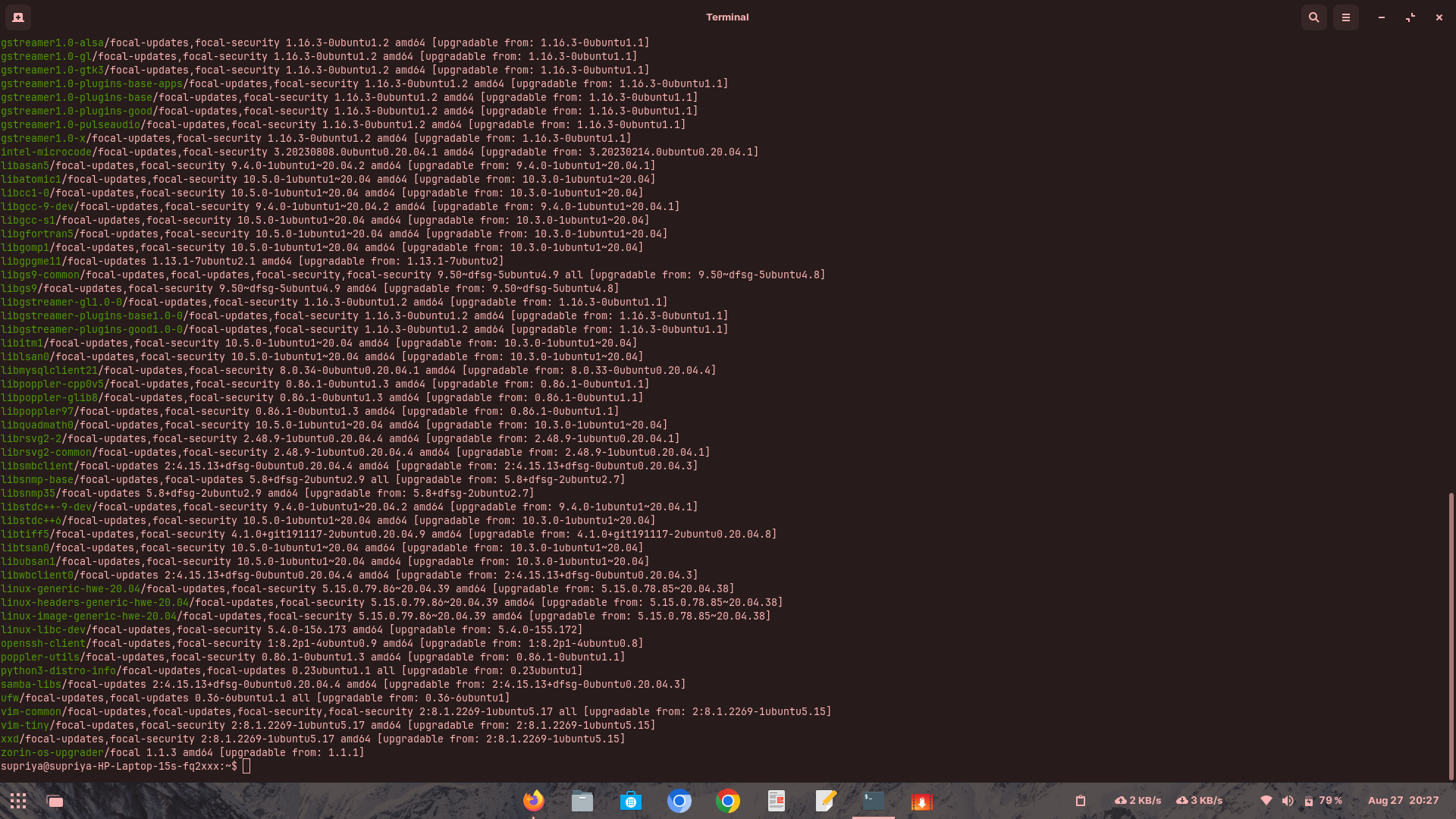The width and height of the screenshot is (1456, 819).
Task: Click package name linux-headers-generic-hwe-20.04
Action: pyautogui.click(x=95, y=603)
